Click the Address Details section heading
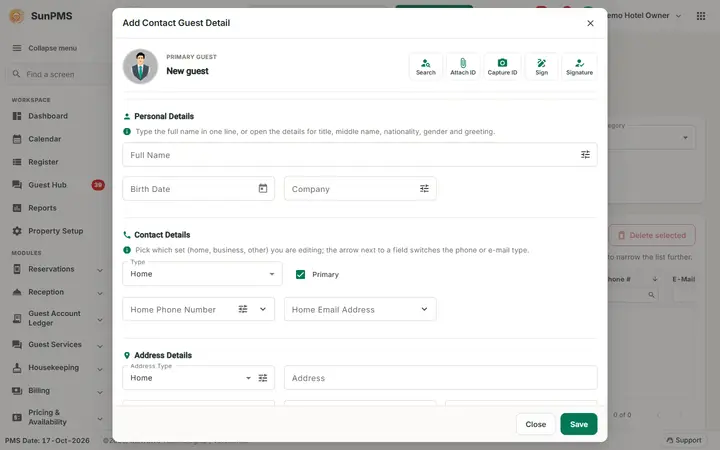720x450 pixels. pos(163,355)
